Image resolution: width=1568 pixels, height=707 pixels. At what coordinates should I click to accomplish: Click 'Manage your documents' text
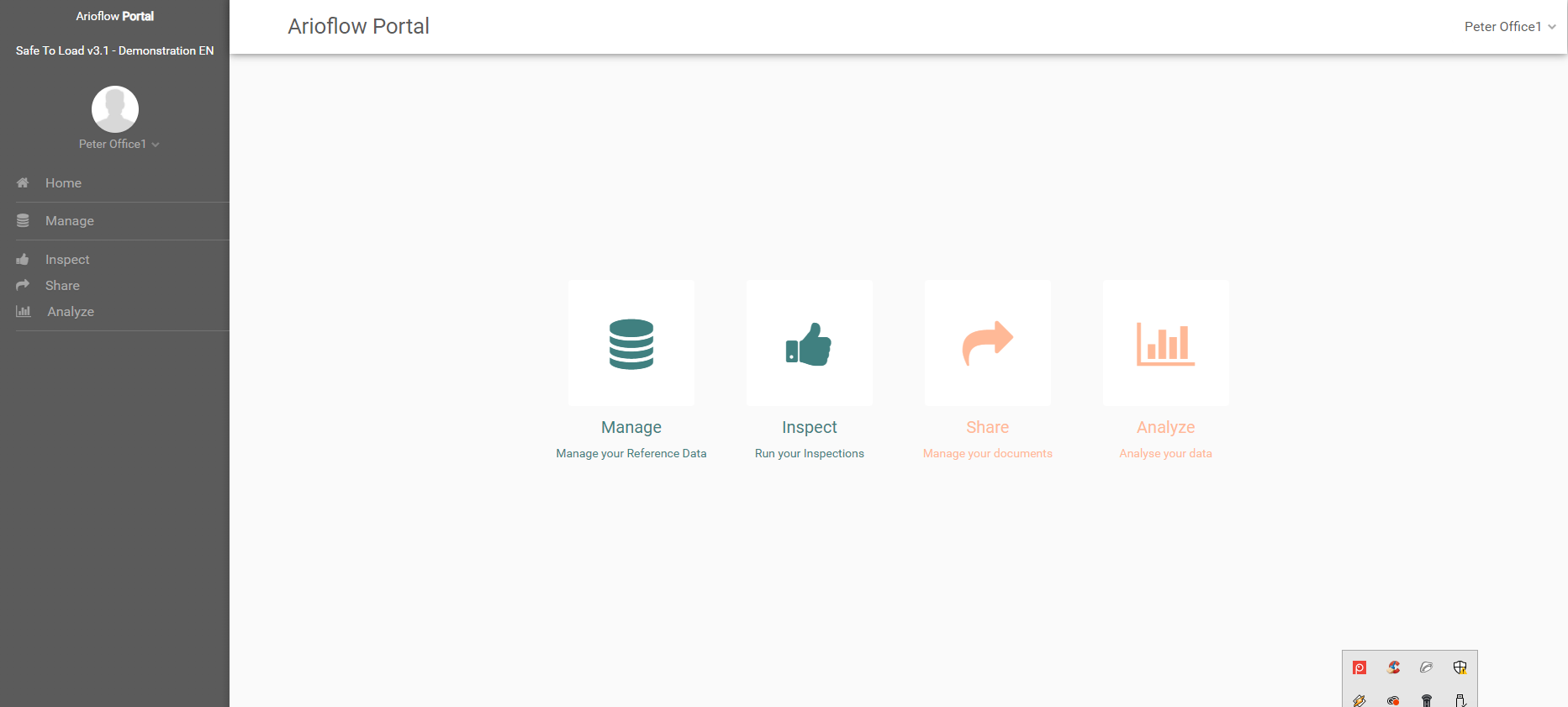[987, 453]
